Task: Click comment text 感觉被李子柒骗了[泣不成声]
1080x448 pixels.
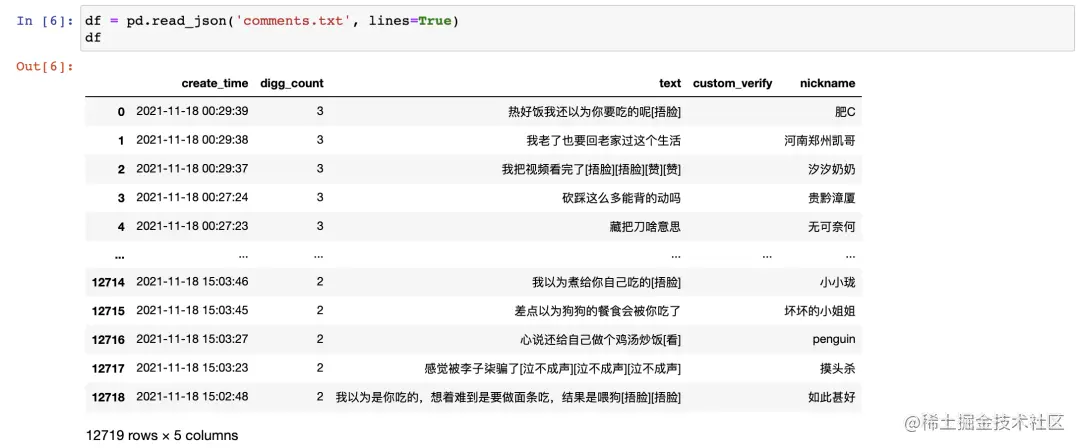Action: coord(553,369)
